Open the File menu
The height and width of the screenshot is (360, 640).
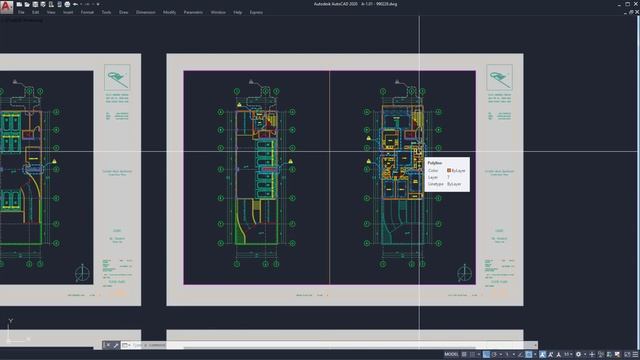tap(21, 12)
